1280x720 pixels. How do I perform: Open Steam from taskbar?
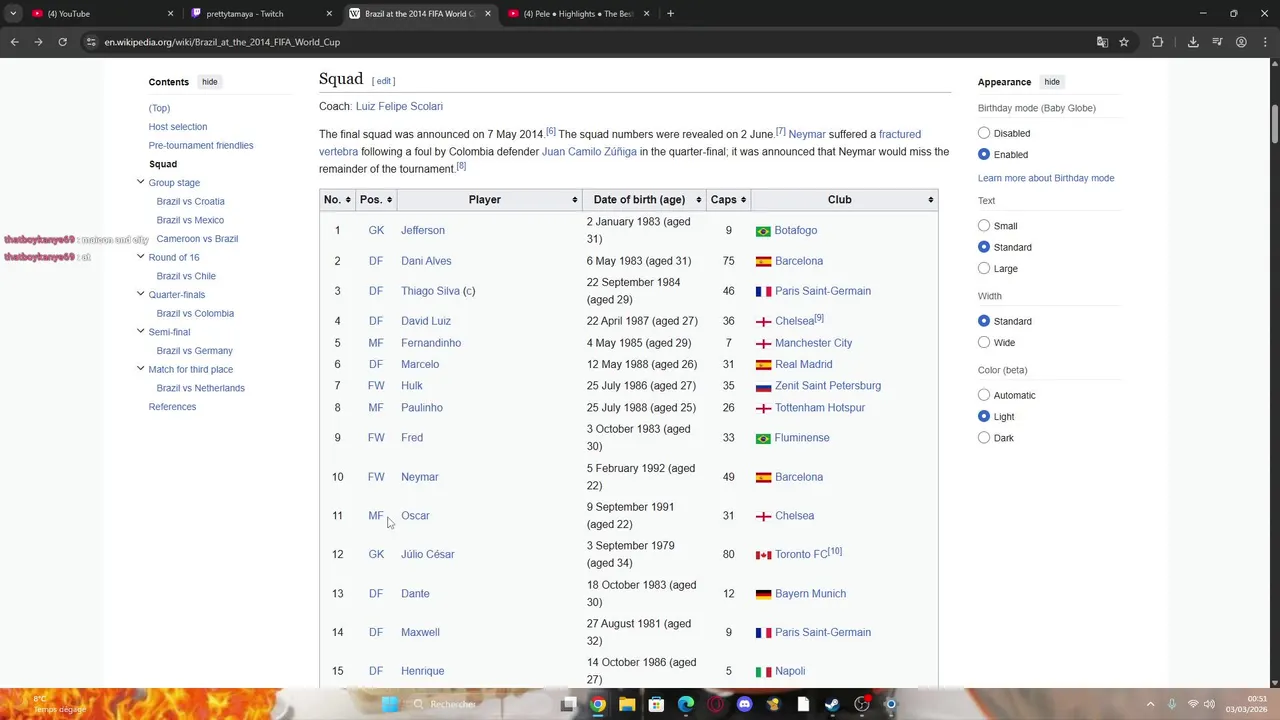point(832,704)
